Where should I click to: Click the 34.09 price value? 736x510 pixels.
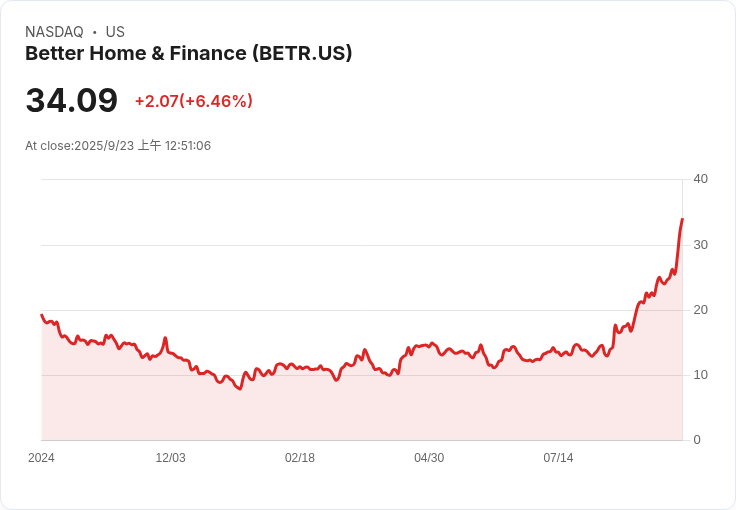point(71,101)
